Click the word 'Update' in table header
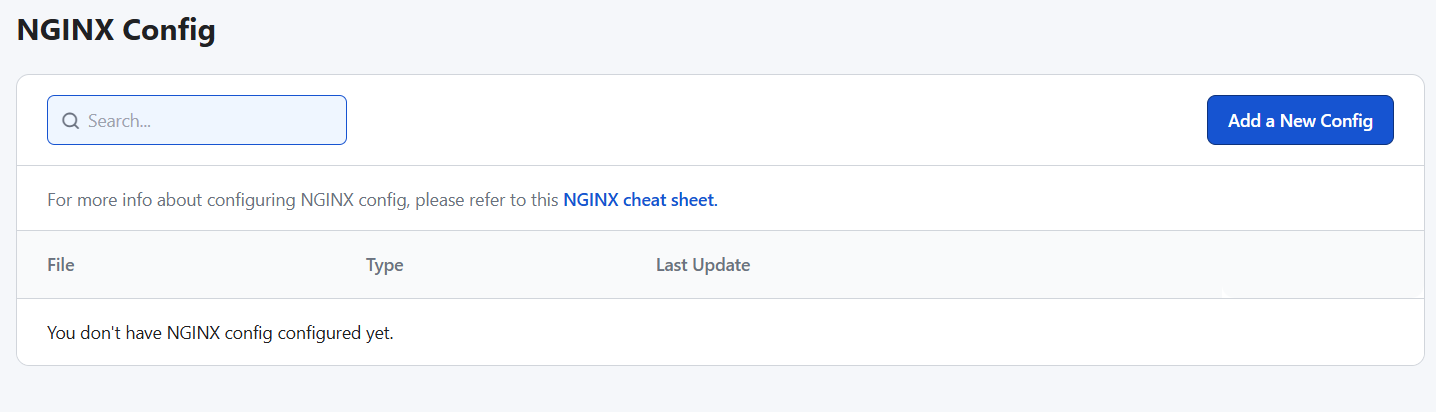 coord(722,265)
